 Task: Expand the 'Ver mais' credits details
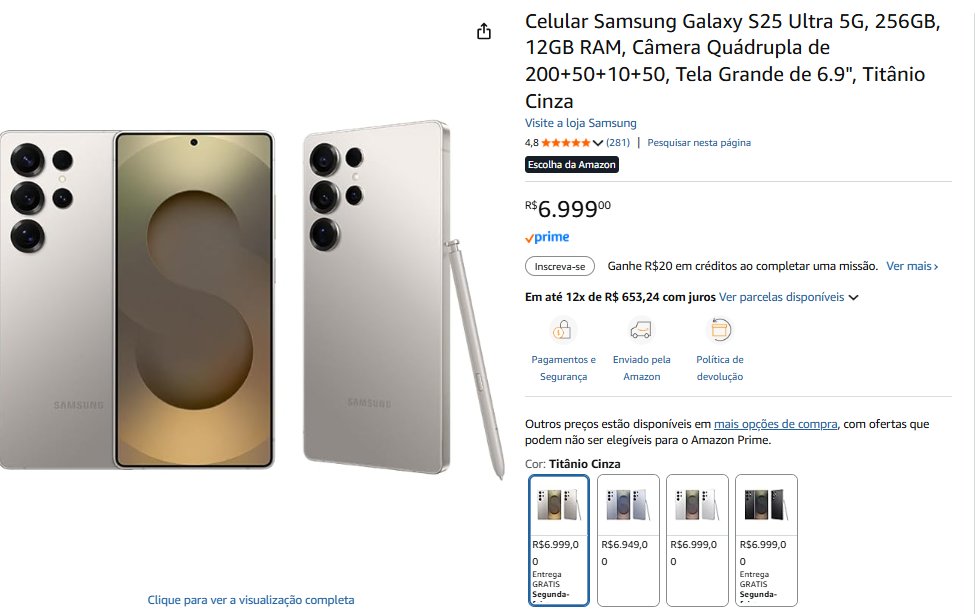click(912, 266)
